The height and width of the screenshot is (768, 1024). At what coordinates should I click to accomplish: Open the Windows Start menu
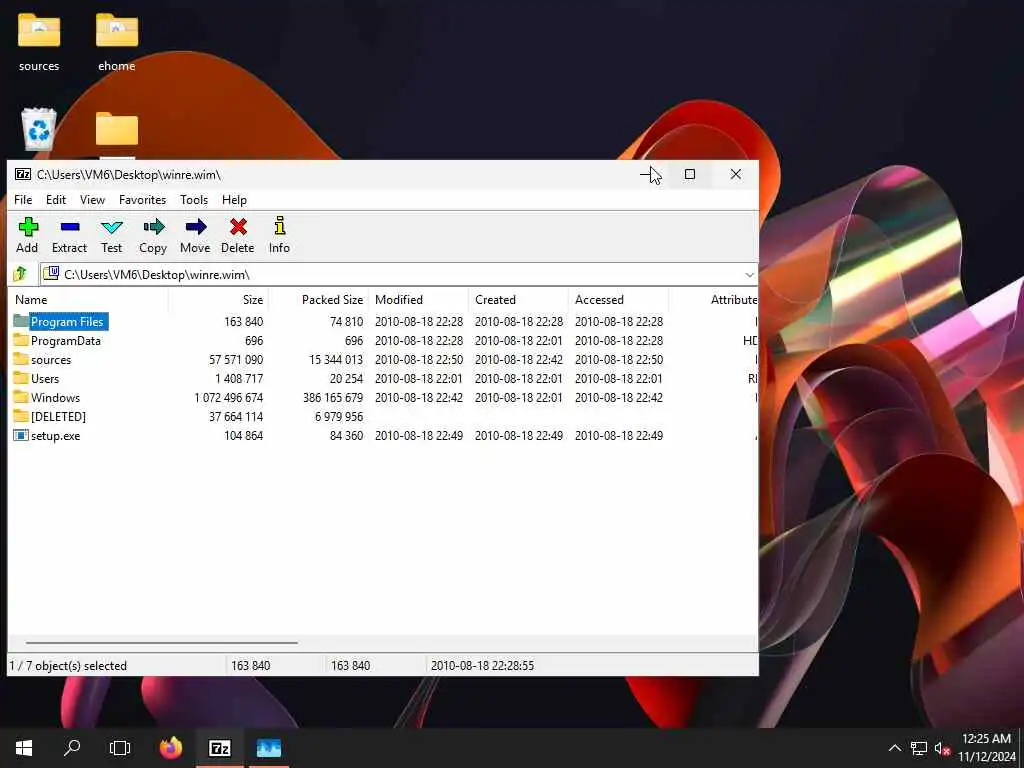(x=24, y=748)
